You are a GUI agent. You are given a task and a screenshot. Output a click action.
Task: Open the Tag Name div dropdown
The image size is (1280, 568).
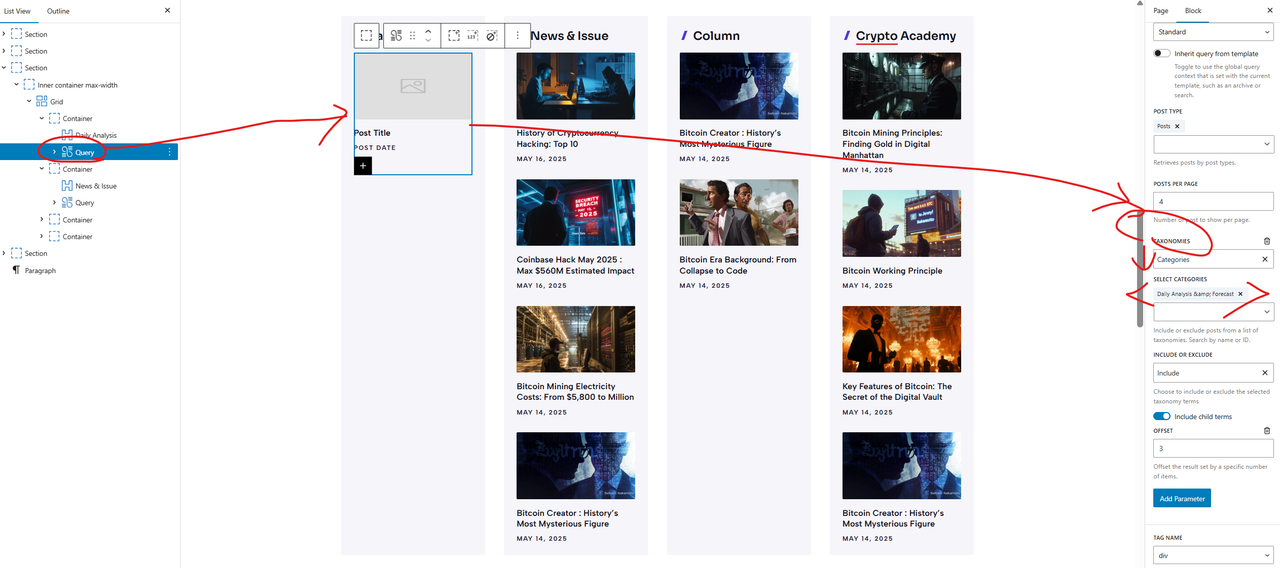coord(1213,555)
